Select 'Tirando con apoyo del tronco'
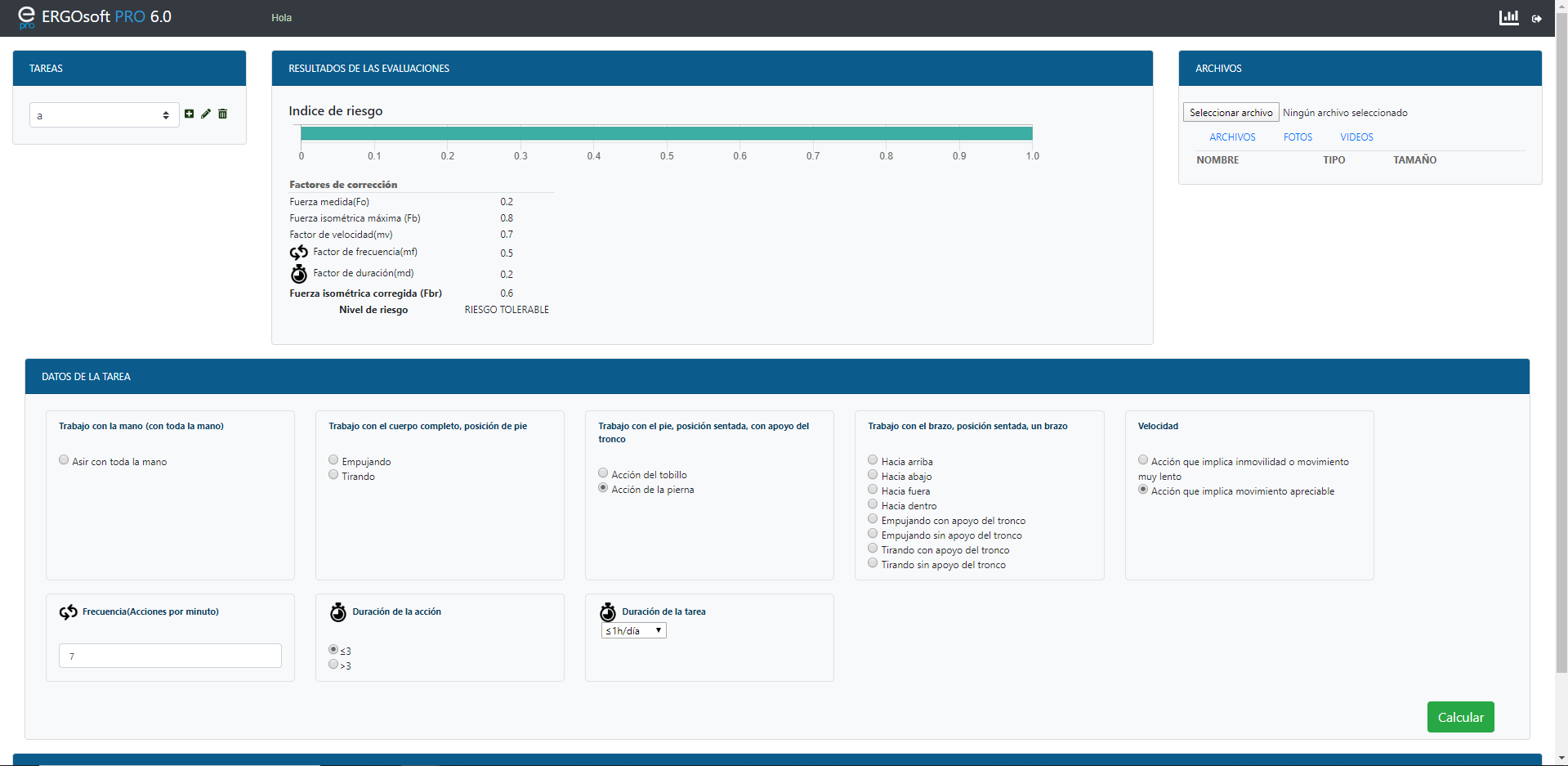Image resolution: width=1568 pixels, height=766 pixels. pyautogui.click(x=873, y=549)
